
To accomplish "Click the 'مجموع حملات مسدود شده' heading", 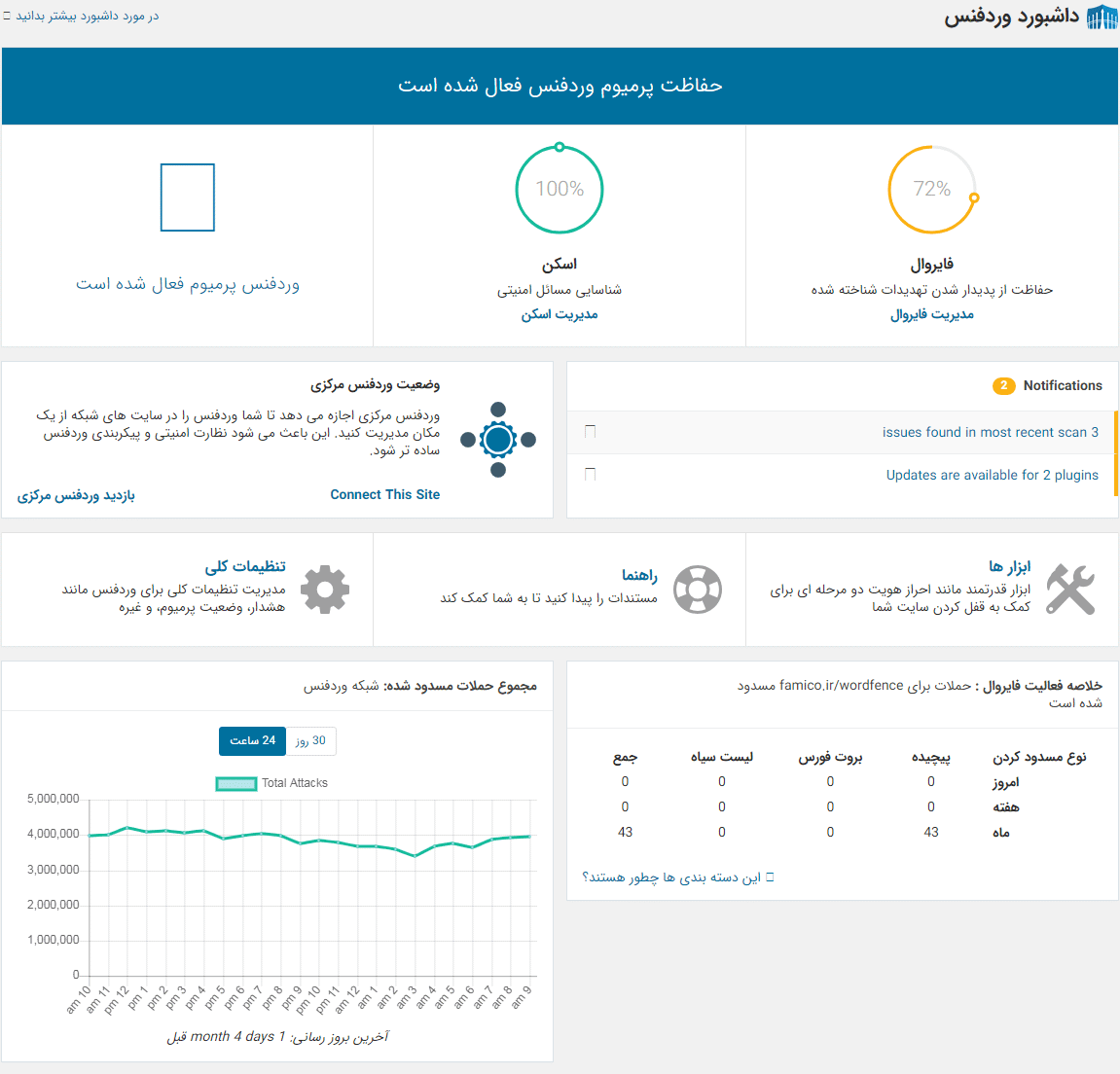I will pyautogui.click(x=460, y=686).
